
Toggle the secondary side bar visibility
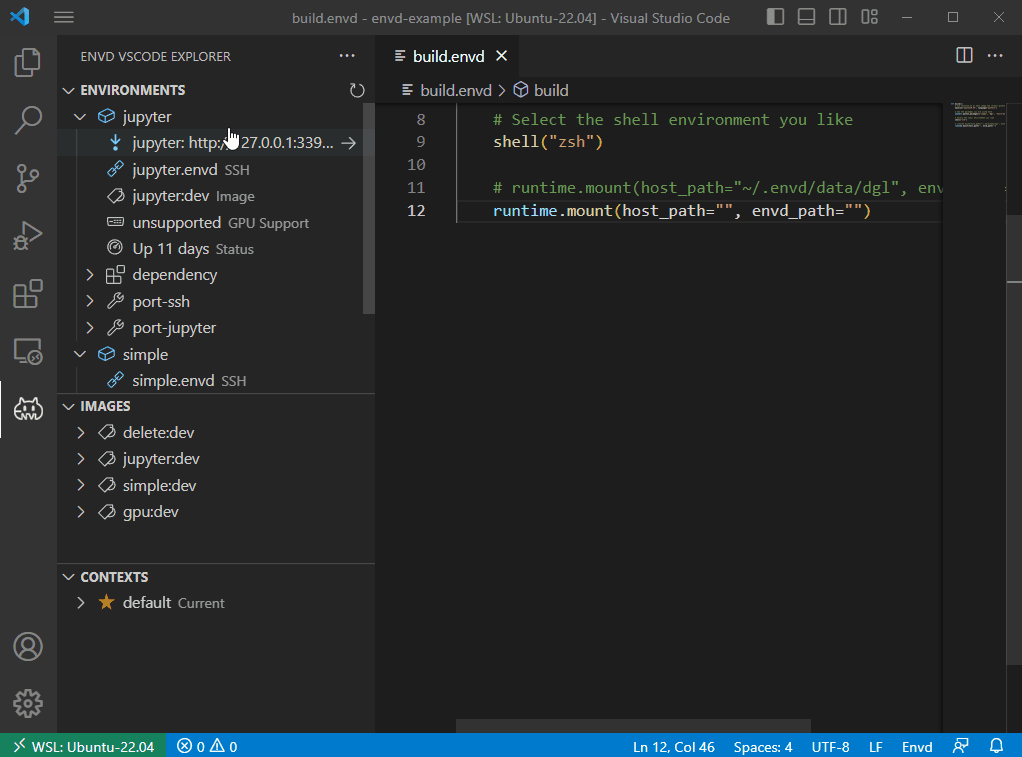(838, 17)
